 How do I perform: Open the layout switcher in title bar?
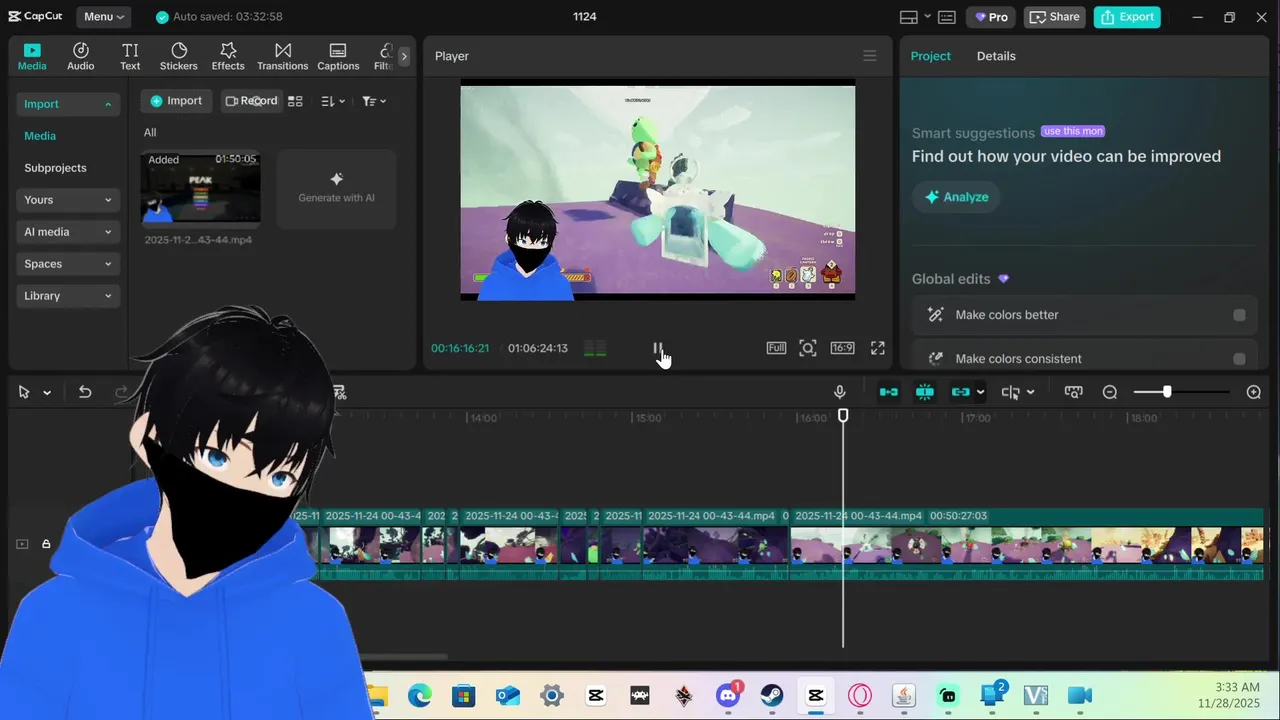pyautogui.click(x=914, y=17)
